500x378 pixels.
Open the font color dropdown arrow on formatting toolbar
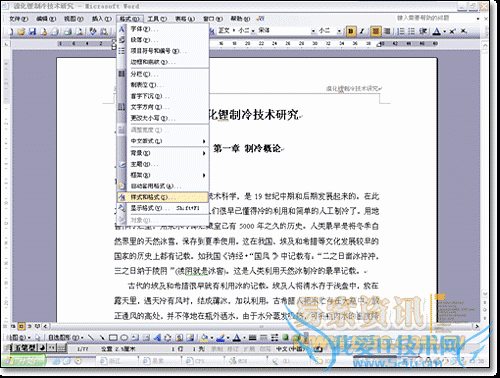(445, 32)
